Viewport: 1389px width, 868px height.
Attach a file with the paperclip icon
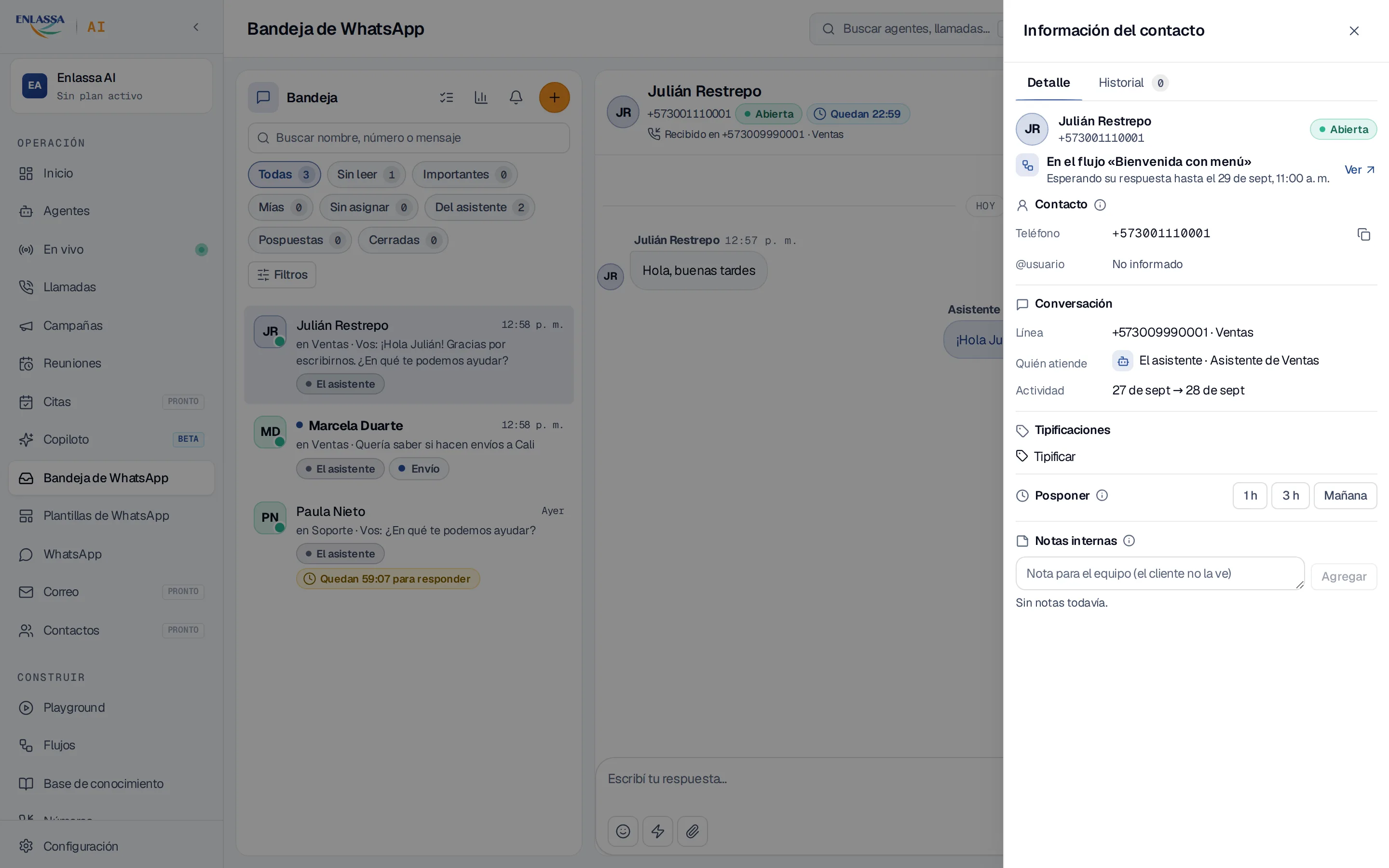click(692, 831)
